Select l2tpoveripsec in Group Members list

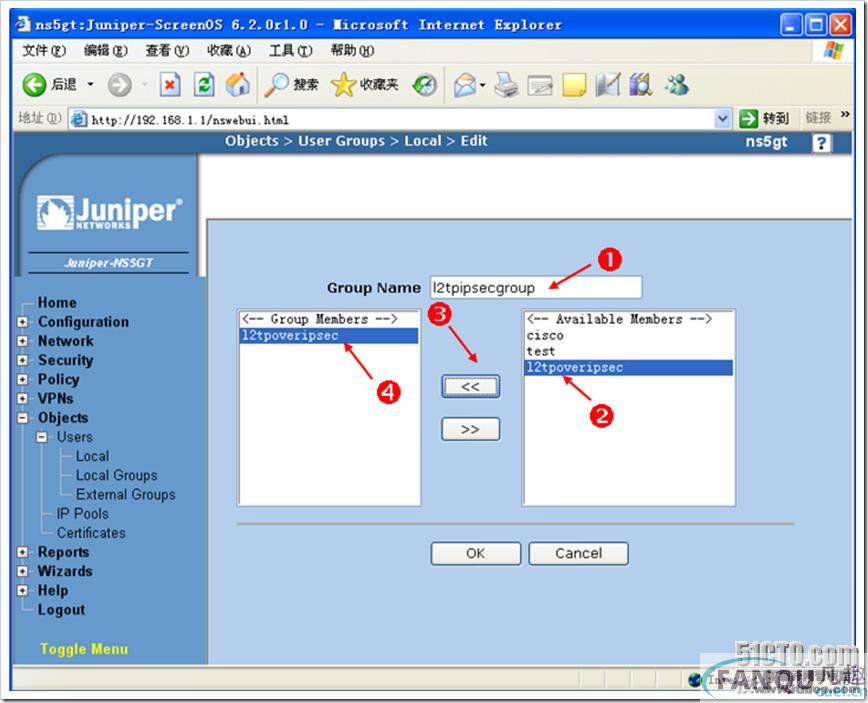pos(329,335)
